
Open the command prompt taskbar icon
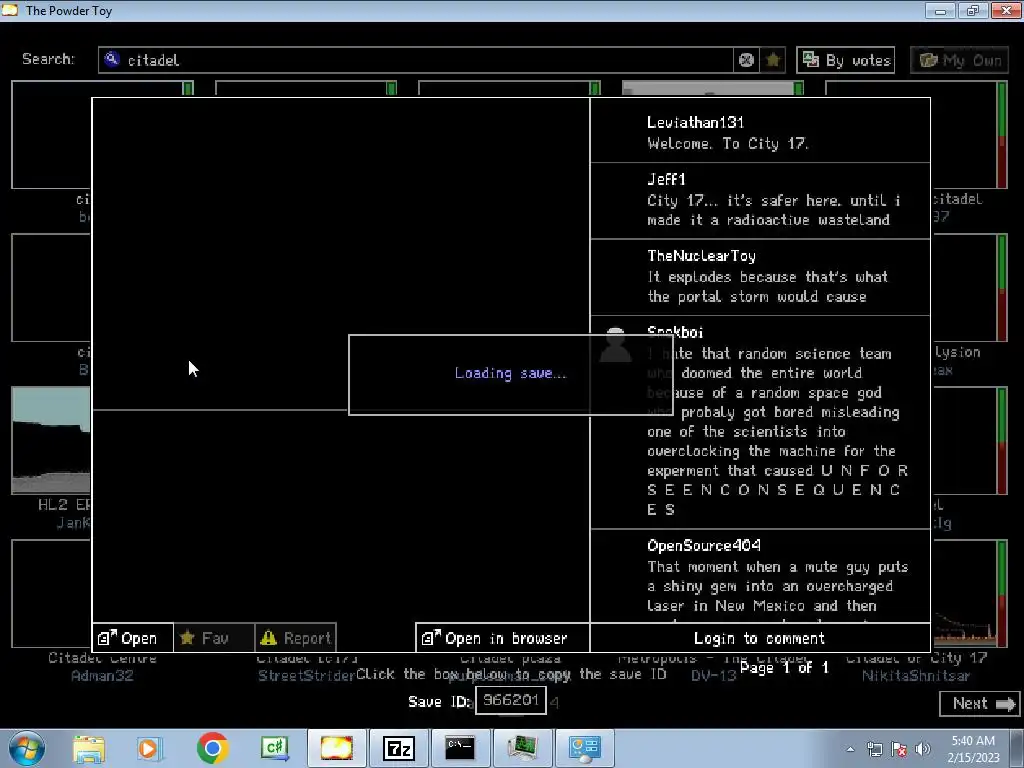[460, 748]
